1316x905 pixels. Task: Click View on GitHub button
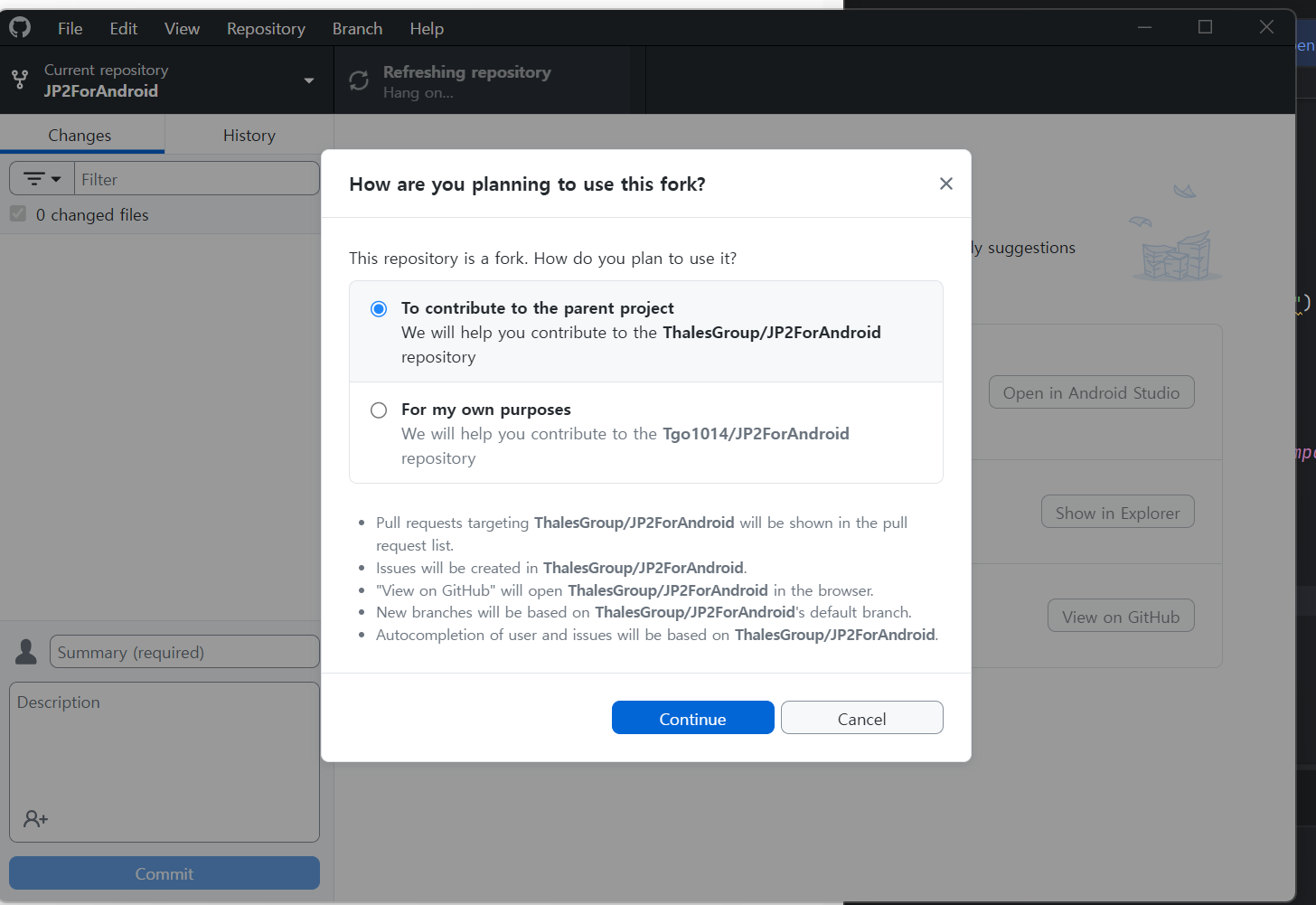[x=1121, y=616]
